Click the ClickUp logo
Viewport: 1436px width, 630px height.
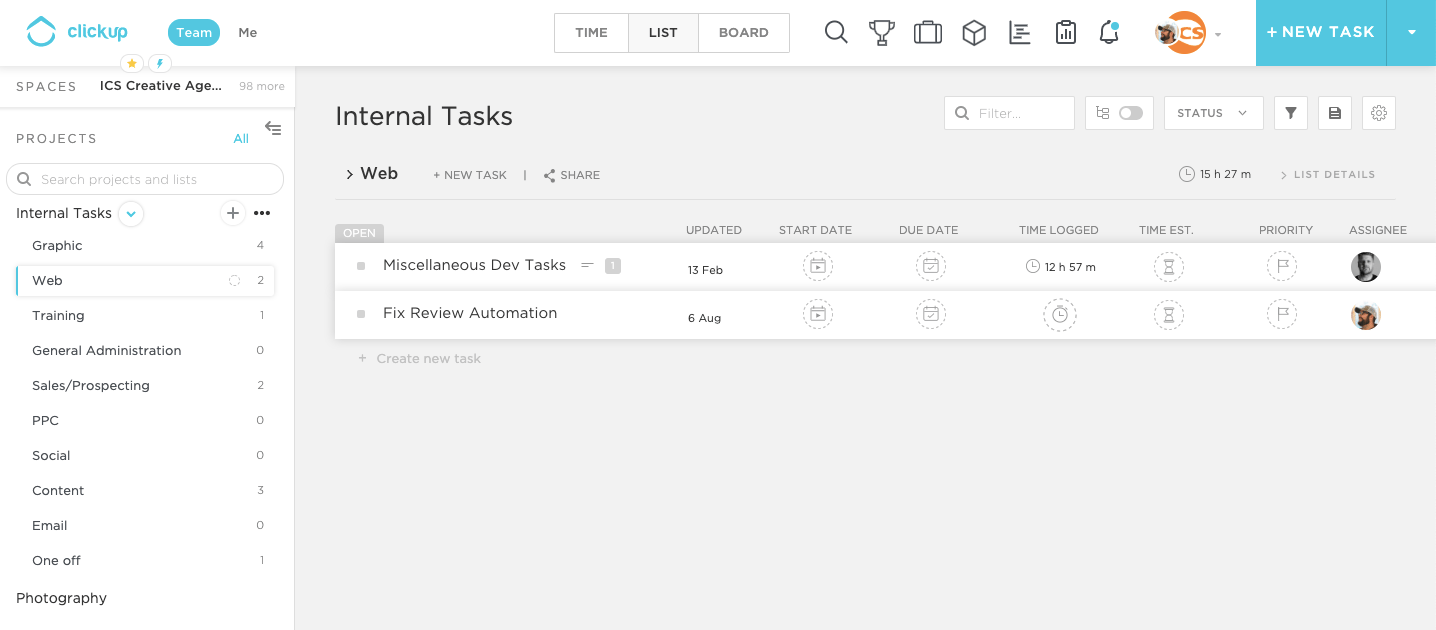click(x=77, y=32)
